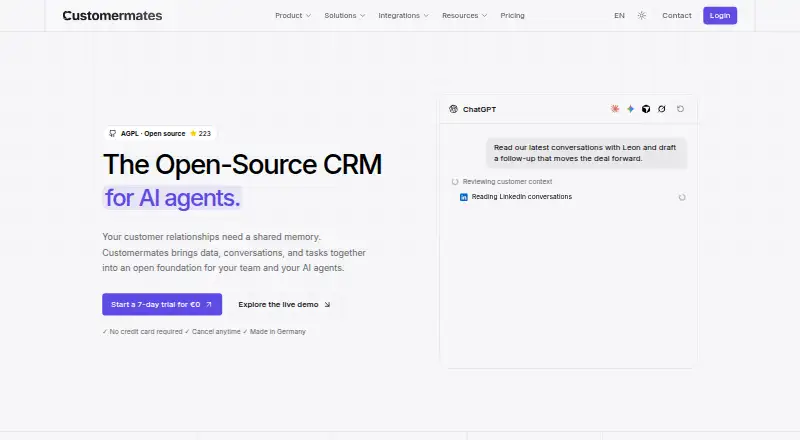Viewport: 800px width, 440px height.
Task: Expand the Resources dropdown chevron
Action: pyautogui.click(x=484, y=16)
